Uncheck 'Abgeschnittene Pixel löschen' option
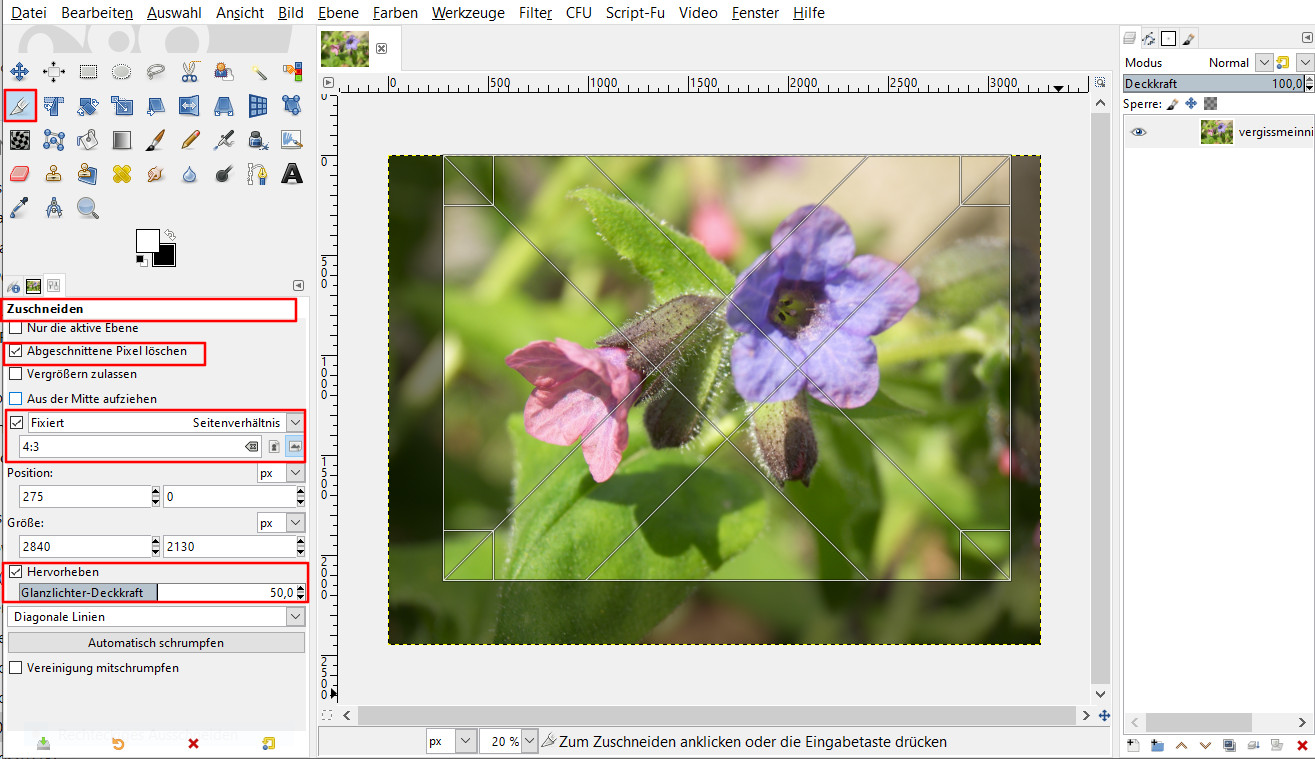 coord(15,351)
